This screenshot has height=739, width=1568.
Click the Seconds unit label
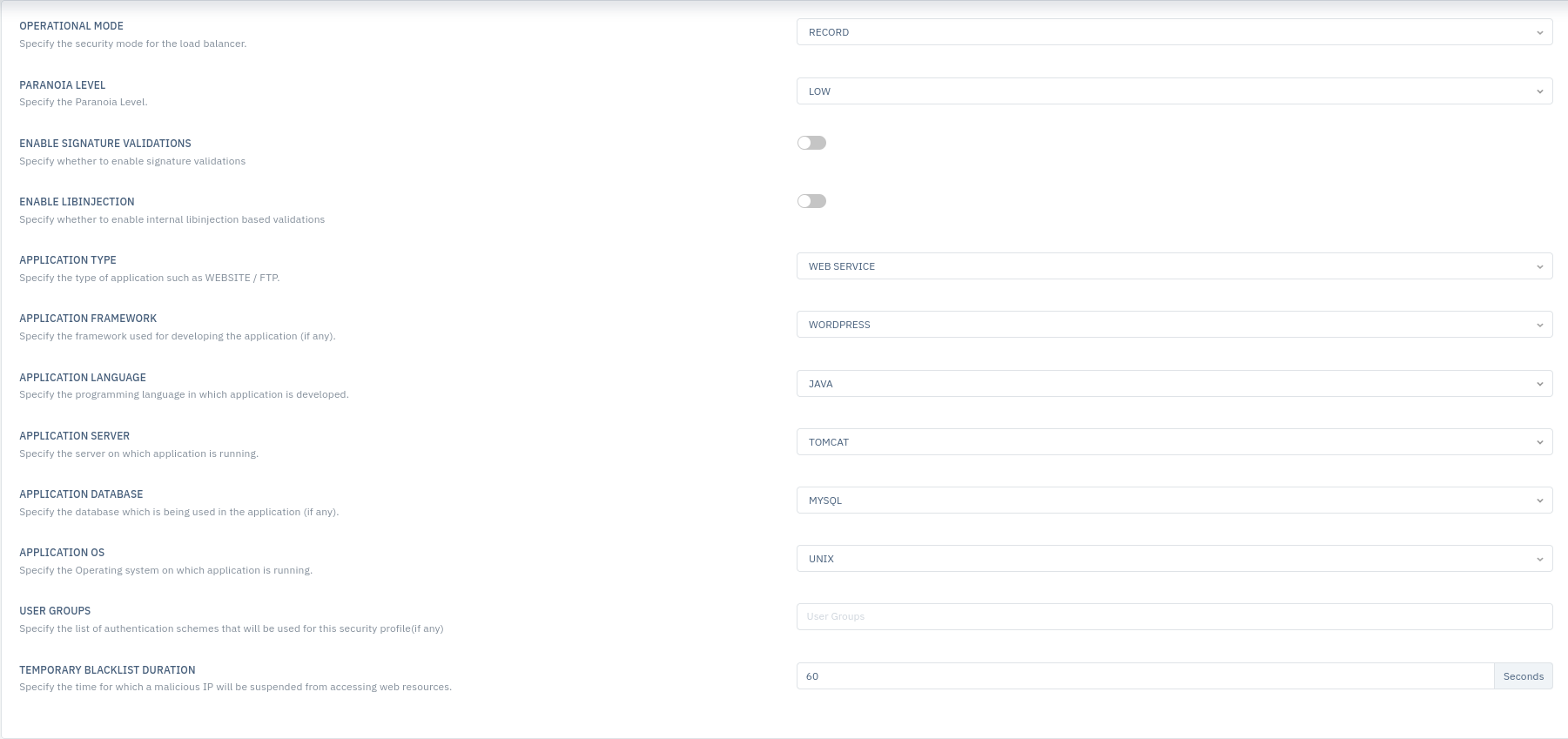[x=1524, y=676]
